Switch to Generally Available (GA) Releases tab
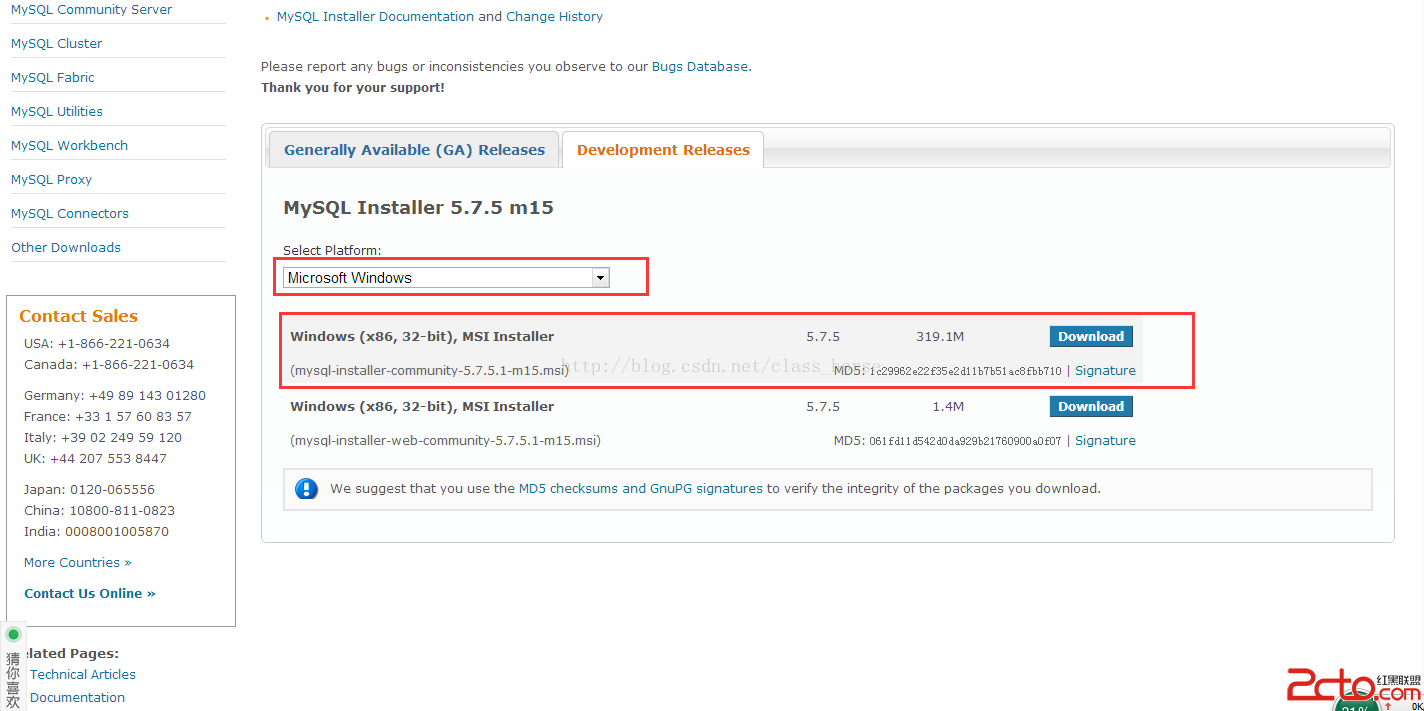 (x=414, y=150)
